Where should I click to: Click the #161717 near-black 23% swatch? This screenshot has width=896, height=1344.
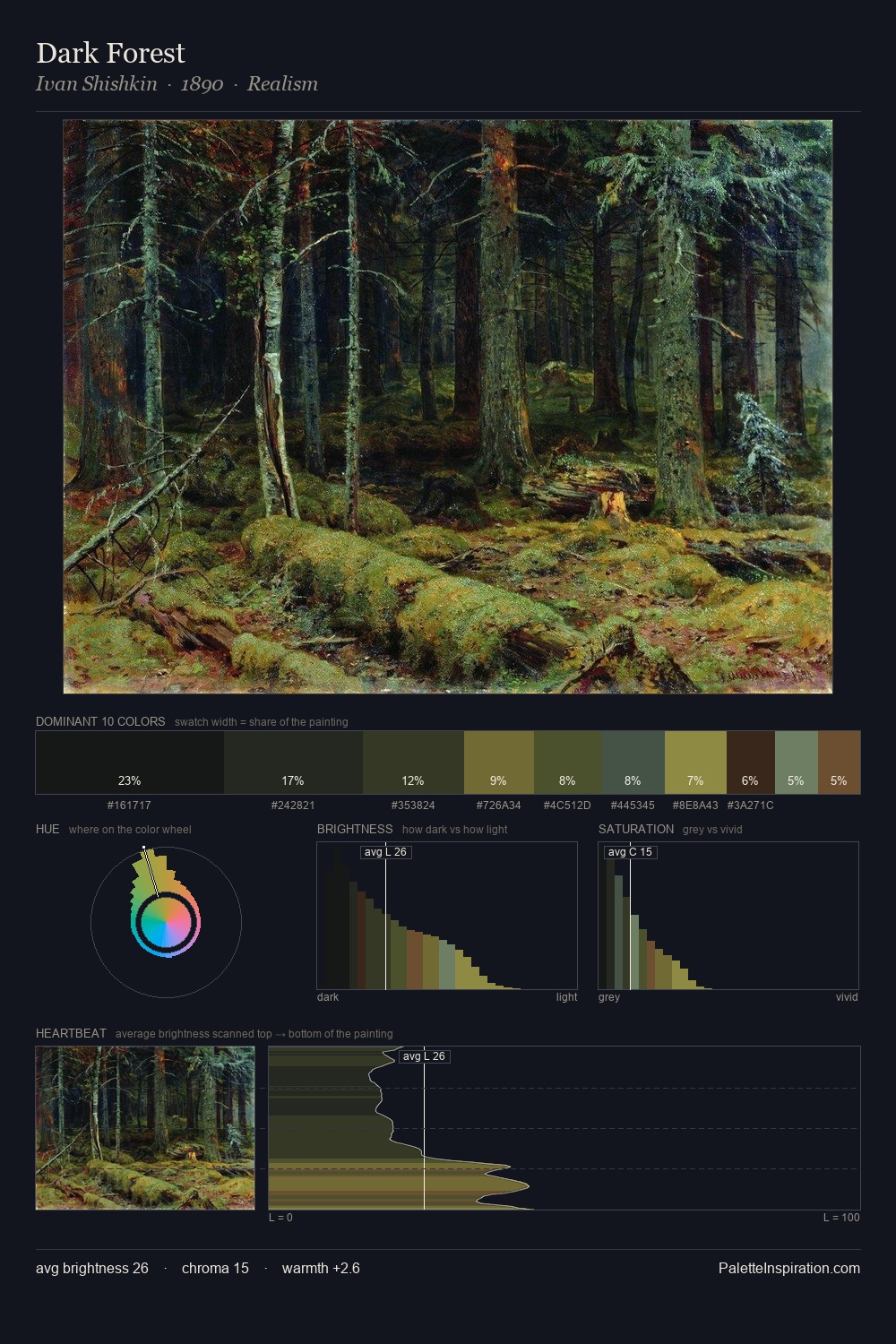click(130, 762)
